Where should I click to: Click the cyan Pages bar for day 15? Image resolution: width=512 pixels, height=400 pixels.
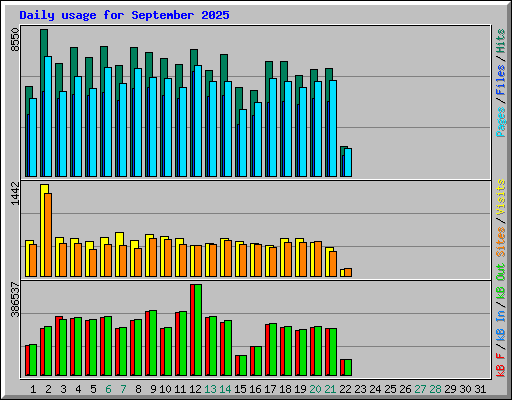tap(243, 143)
